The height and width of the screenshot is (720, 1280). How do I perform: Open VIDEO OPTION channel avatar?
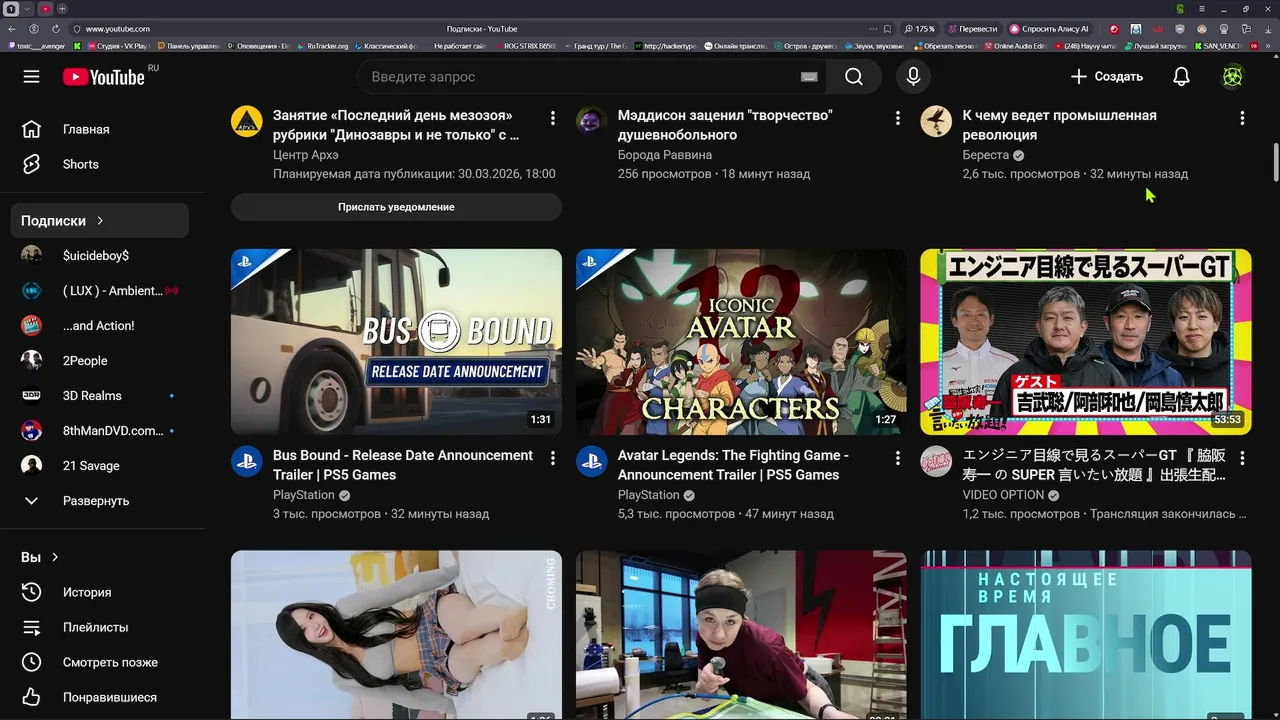(937, 462)
